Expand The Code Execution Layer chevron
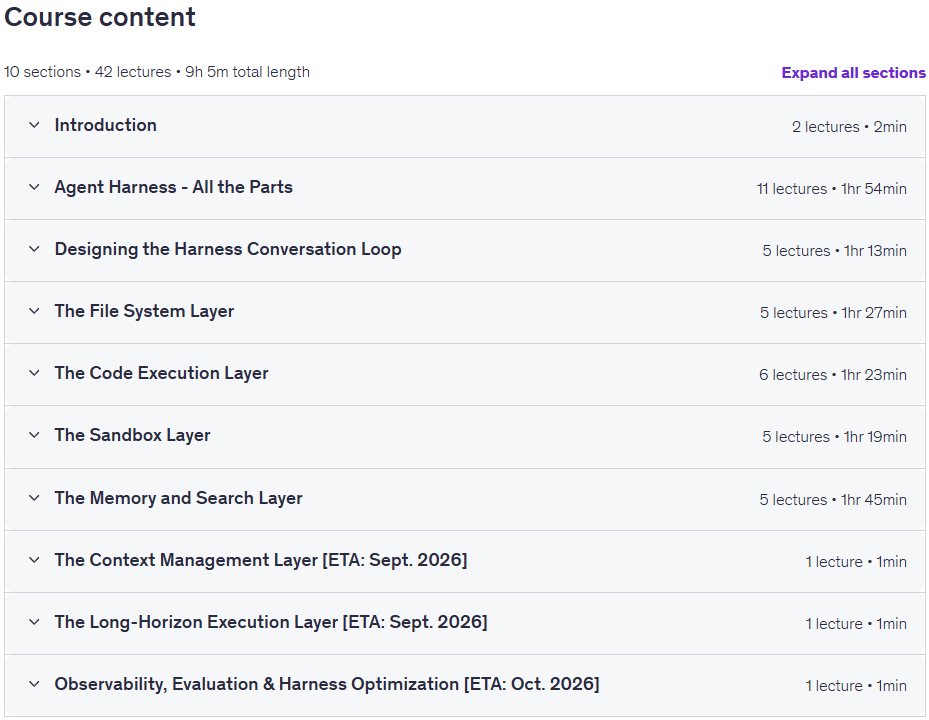Image resolution: width=929 pixels, height=720 pixels. pos(34,373)
